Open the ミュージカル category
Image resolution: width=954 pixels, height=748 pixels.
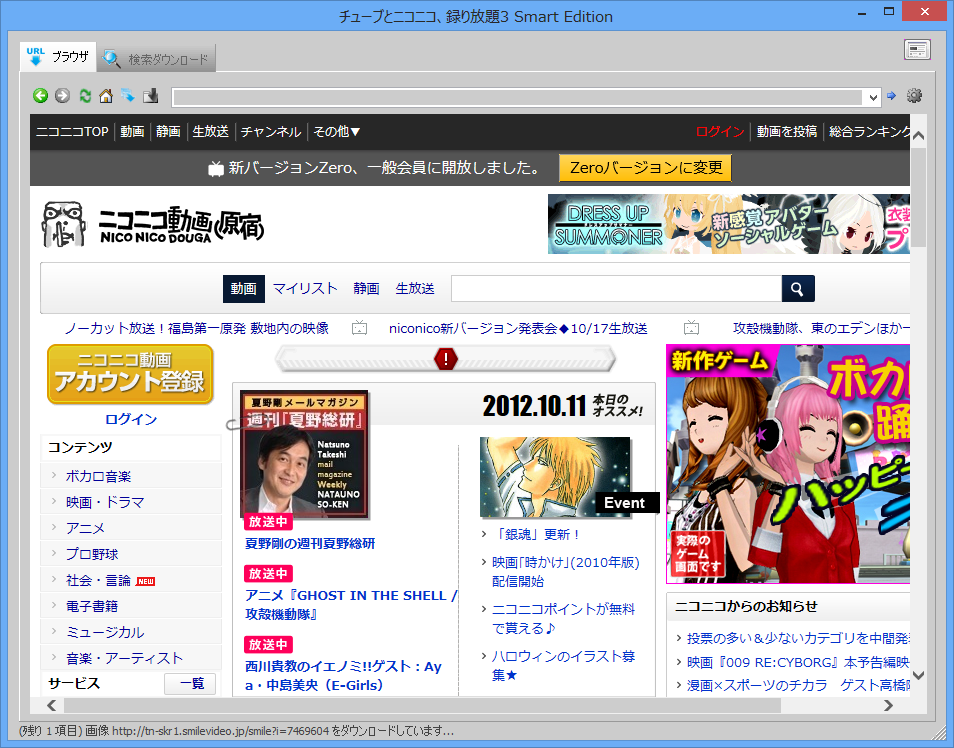point(105,632)
